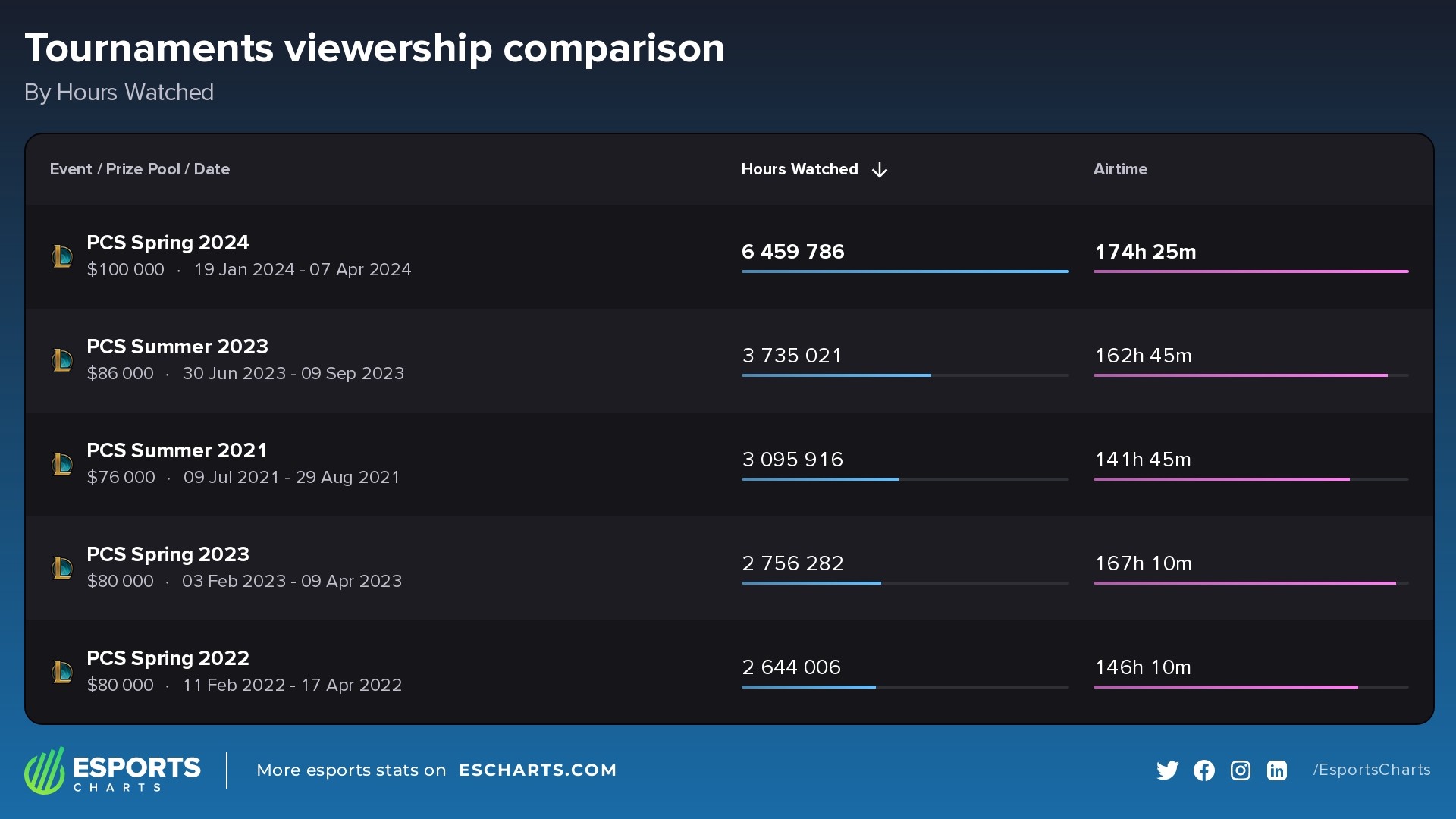Click the $76 000 prize pool text

pos(121,478)
